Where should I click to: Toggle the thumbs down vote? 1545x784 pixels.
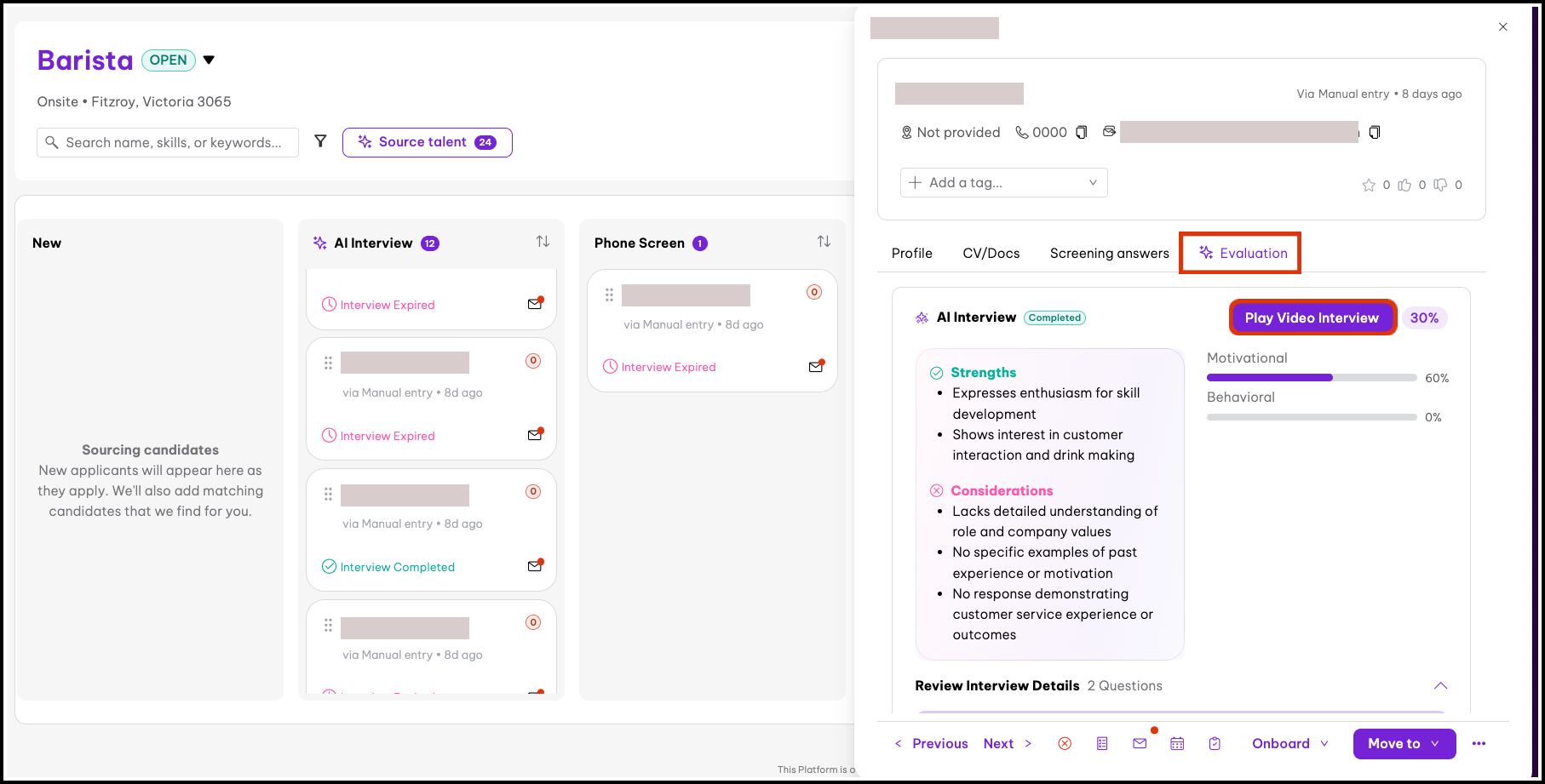[1440, 185]
